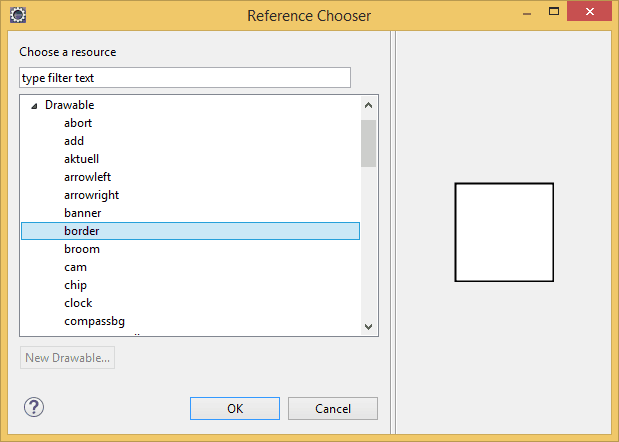Pick the banner drawable
Screen dimensions: 619x442
pyautogui.click(x=82, y=213)
